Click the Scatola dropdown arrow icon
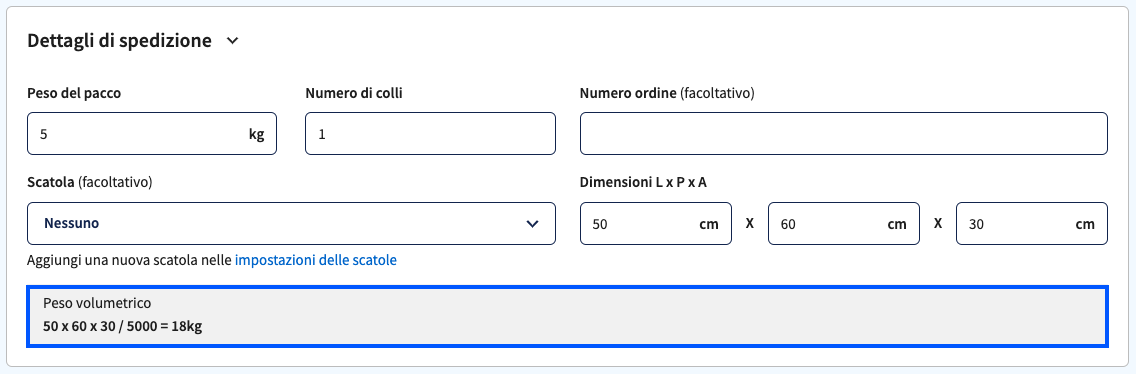Screen dimensions: 1136x374 click(x=532, y=224)
